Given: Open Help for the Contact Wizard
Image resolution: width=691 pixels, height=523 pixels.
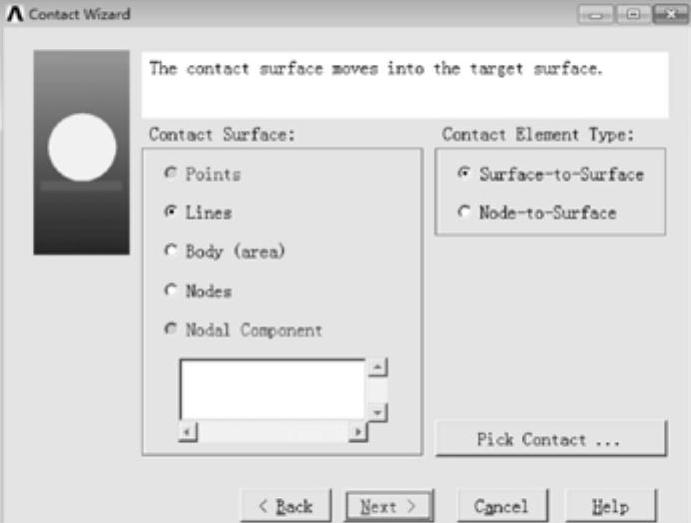Looking at the screenshot, I should click(610, 506).
